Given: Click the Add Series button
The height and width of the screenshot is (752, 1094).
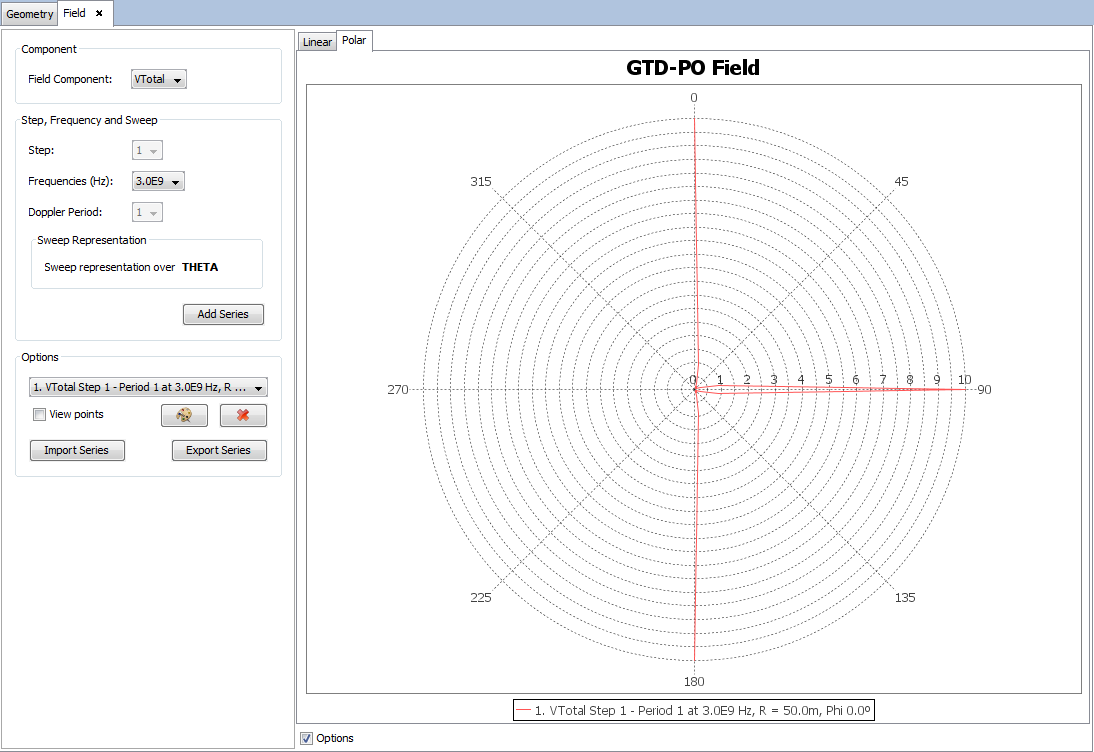Looking at the screenshot, I should coord(223,314).
